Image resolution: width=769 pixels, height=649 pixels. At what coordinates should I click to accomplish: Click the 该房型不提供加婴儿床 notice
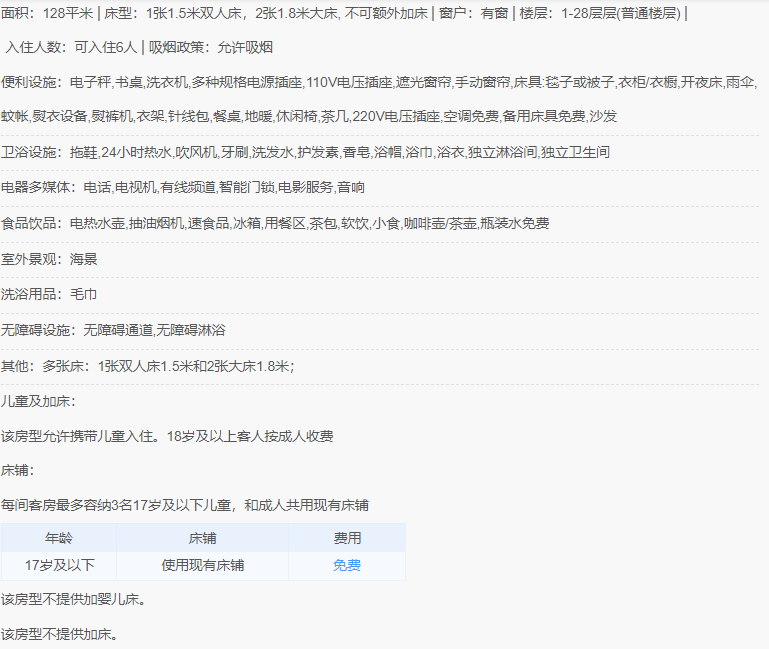73,600
